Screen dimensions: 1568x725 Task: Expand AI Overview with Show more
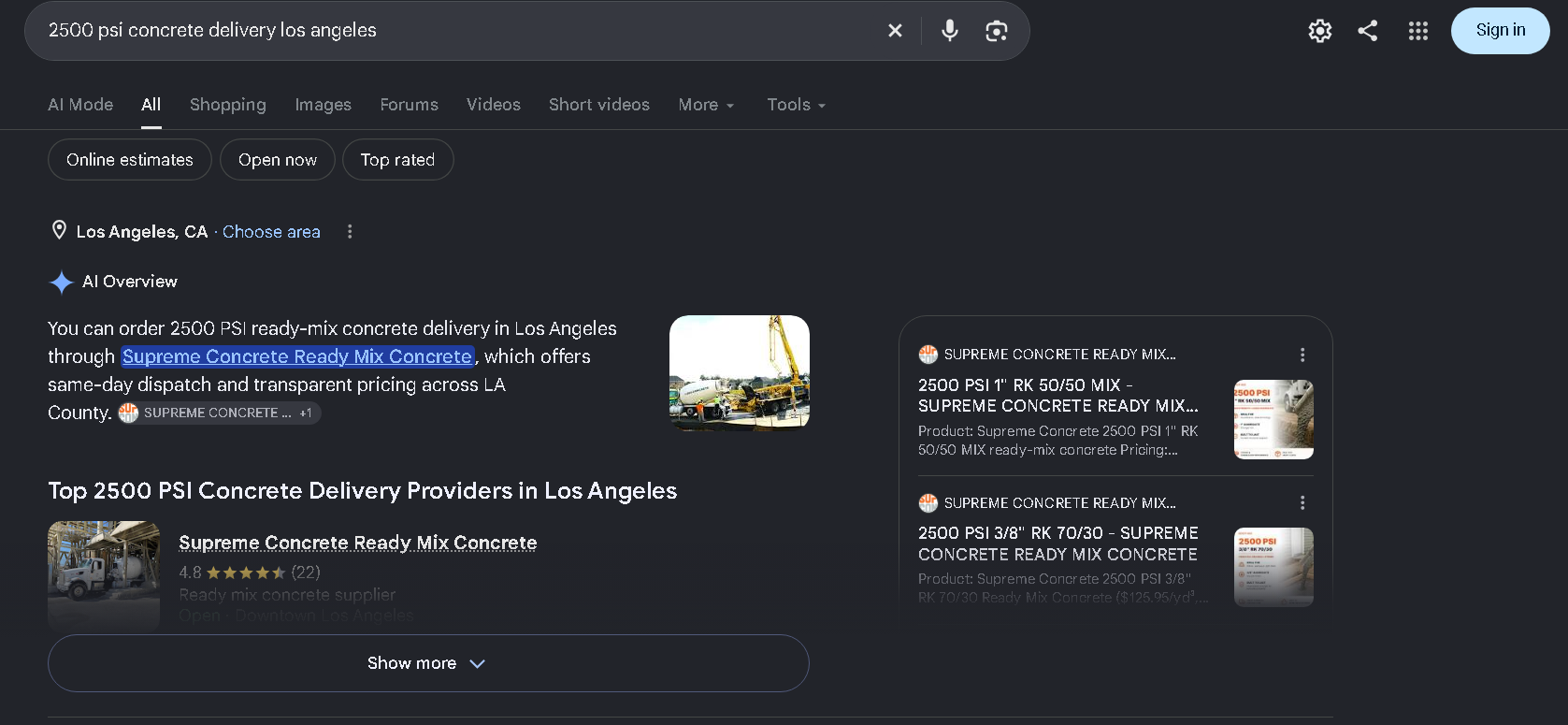(x=428, y=663)
